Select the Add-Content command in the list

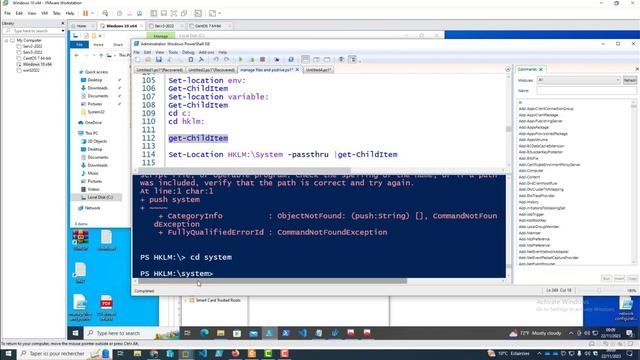529,177
